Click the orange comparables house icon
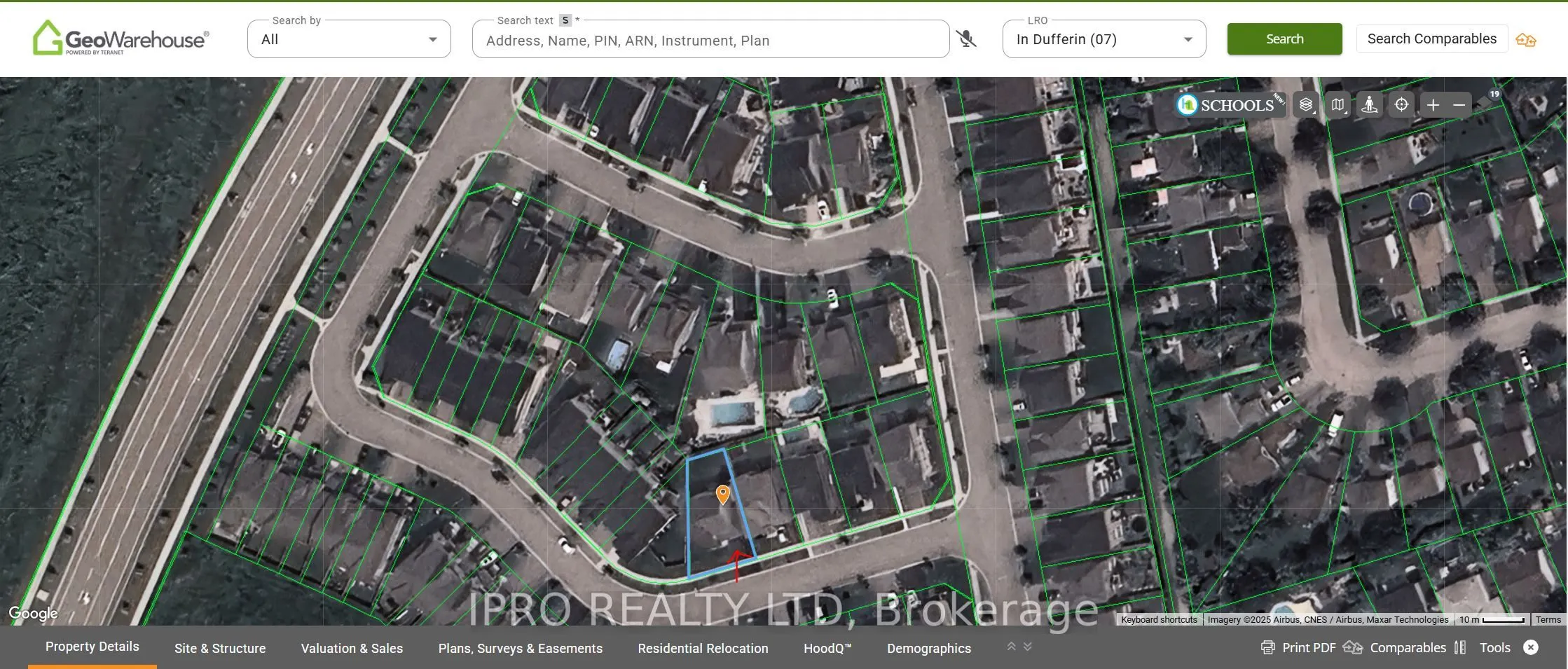The image size is (1568, 669). pyautogui.click(x=1525, y=40)
